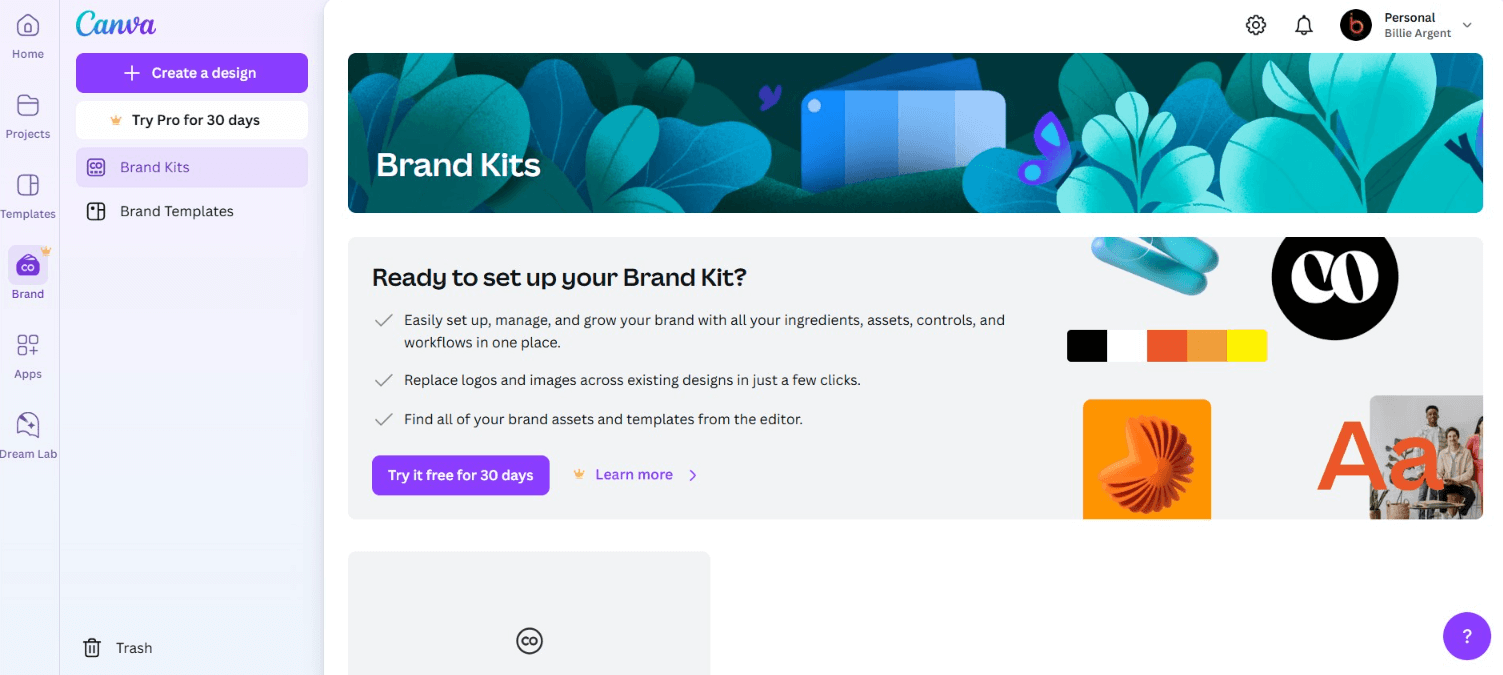This screenshot has width=1503, height=675.
Task: Select the Brand sidebar icon
Action: point(28,266)
